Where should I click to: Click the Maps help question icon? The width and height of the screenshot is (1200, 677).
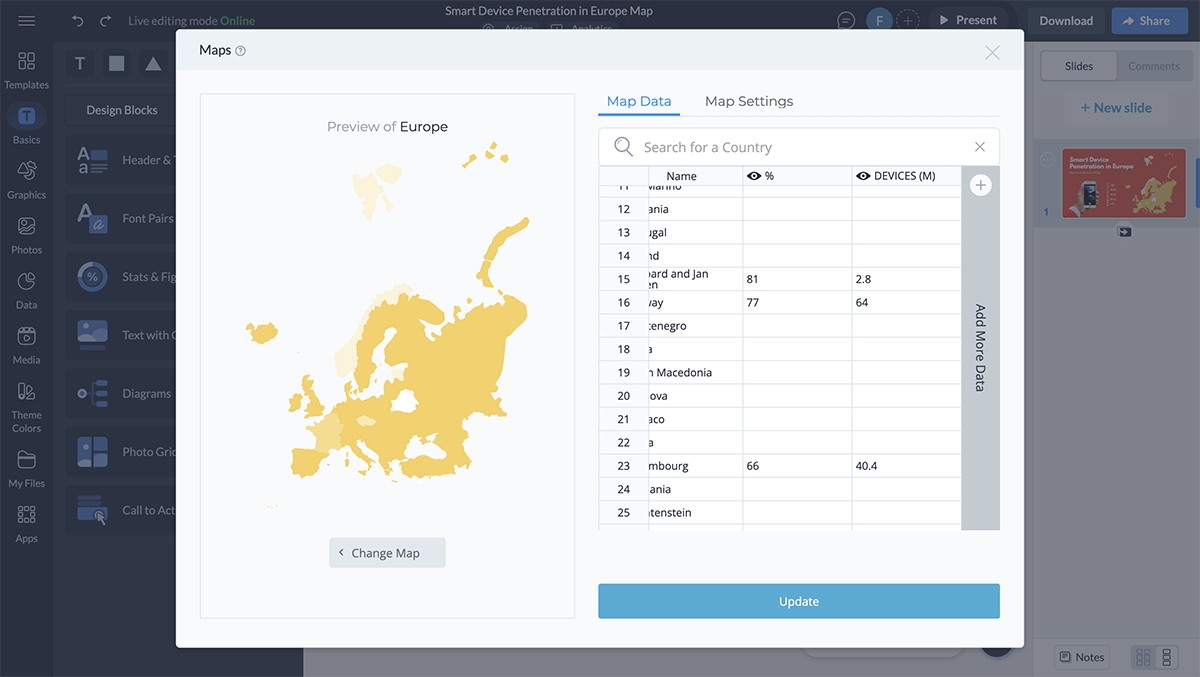point(240,51)
